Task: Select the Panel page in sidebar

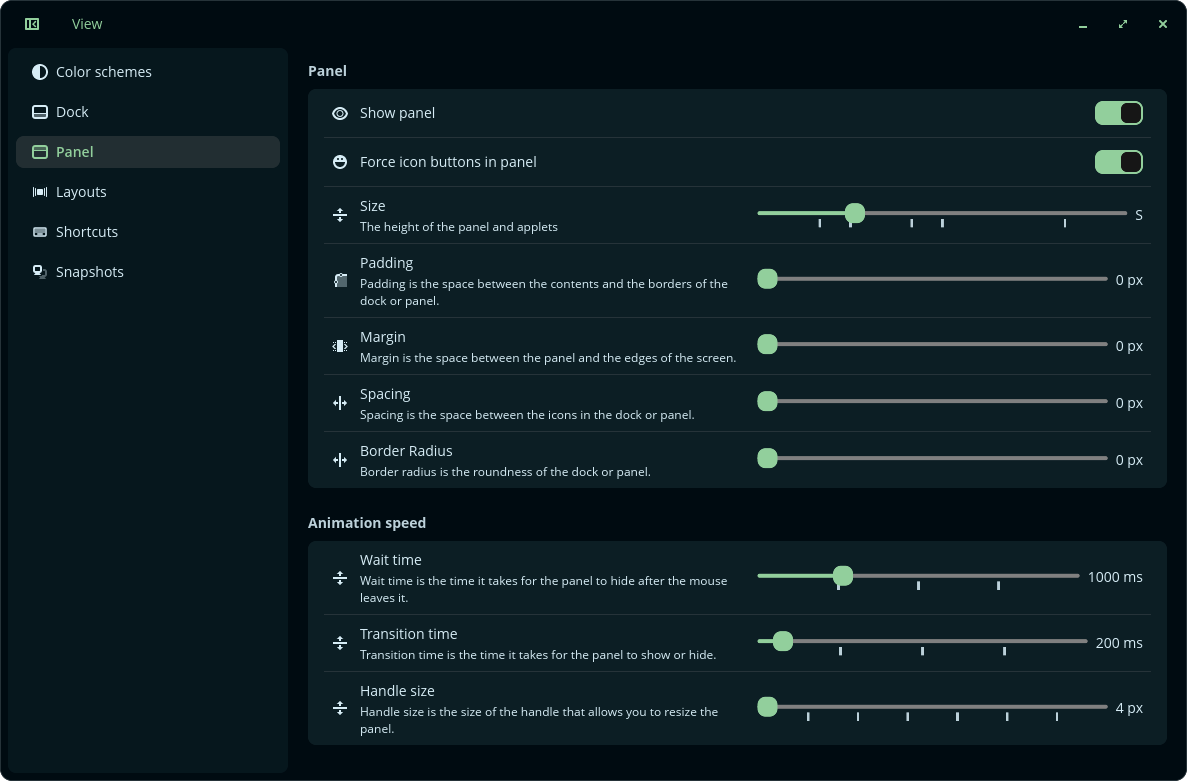Action: pos(148,152)
